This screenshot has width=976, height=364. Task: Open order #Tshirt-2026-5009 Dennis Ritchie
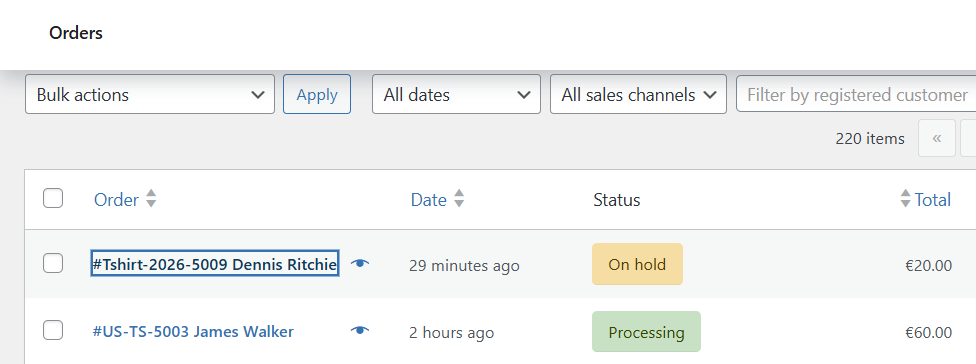[x=215, y=264]
